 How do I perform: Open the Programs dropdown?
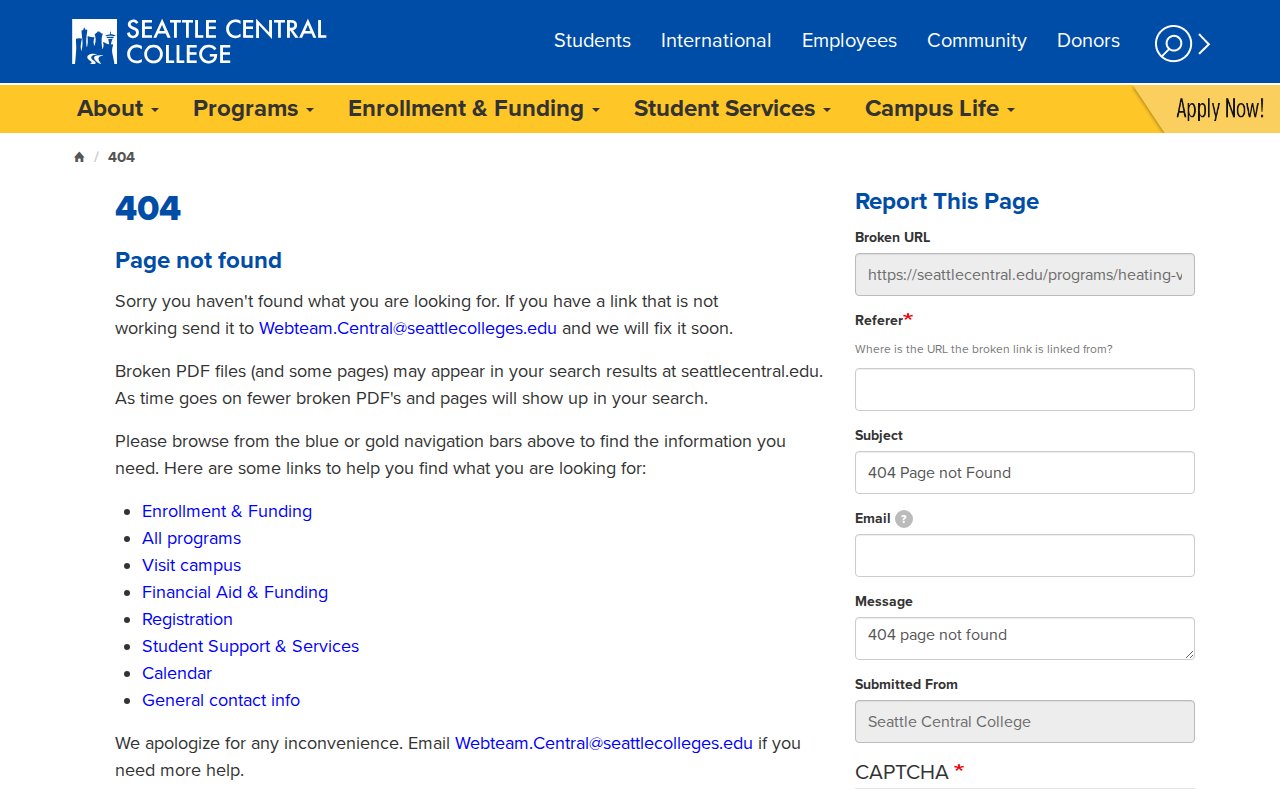246,108
